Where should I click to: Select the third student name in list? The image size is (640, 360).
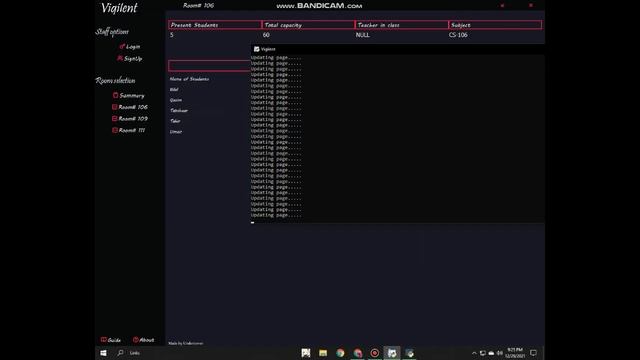point(179,111)
